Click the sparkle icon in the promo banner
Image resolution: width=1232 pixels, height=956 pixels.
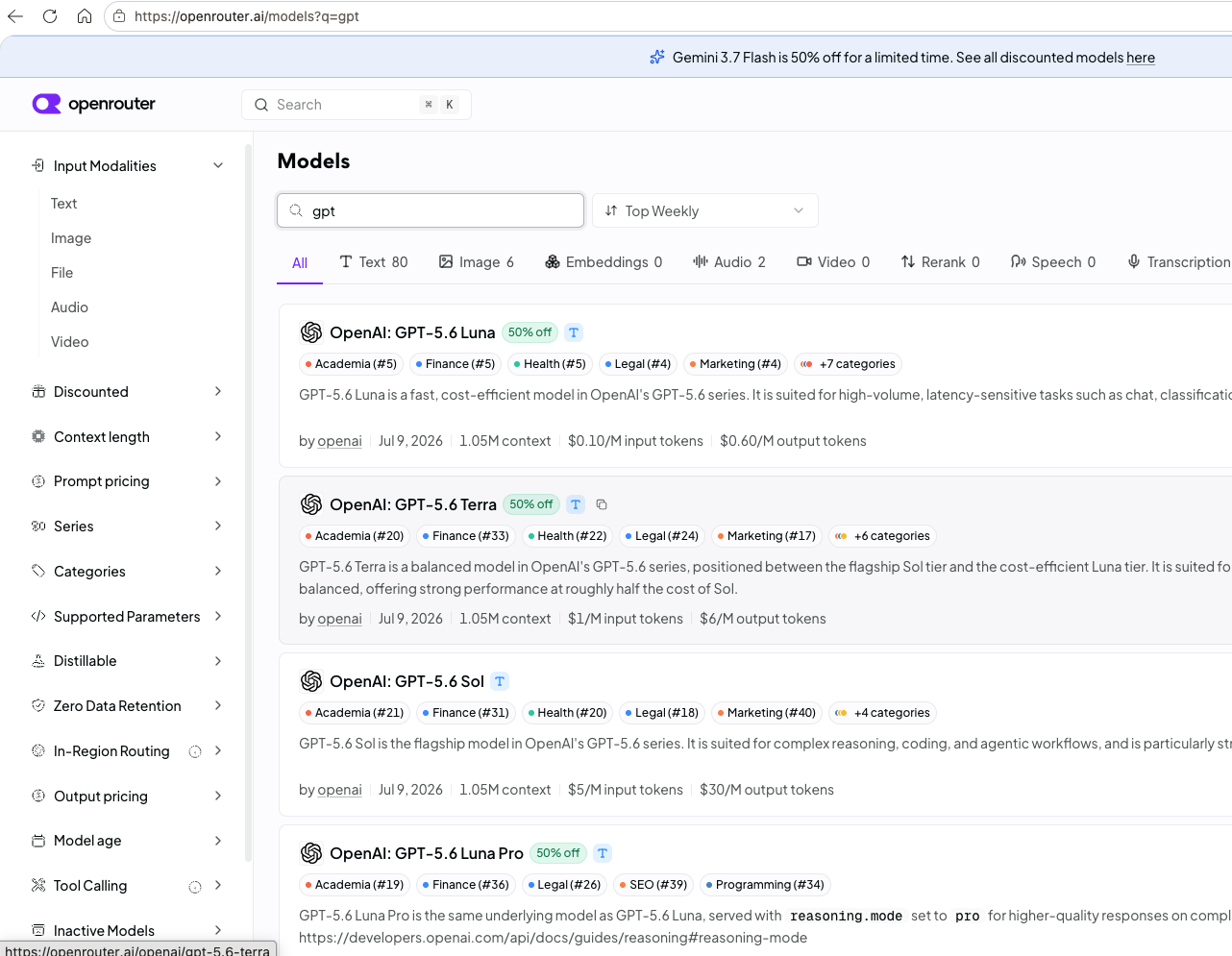click(657, 58)
